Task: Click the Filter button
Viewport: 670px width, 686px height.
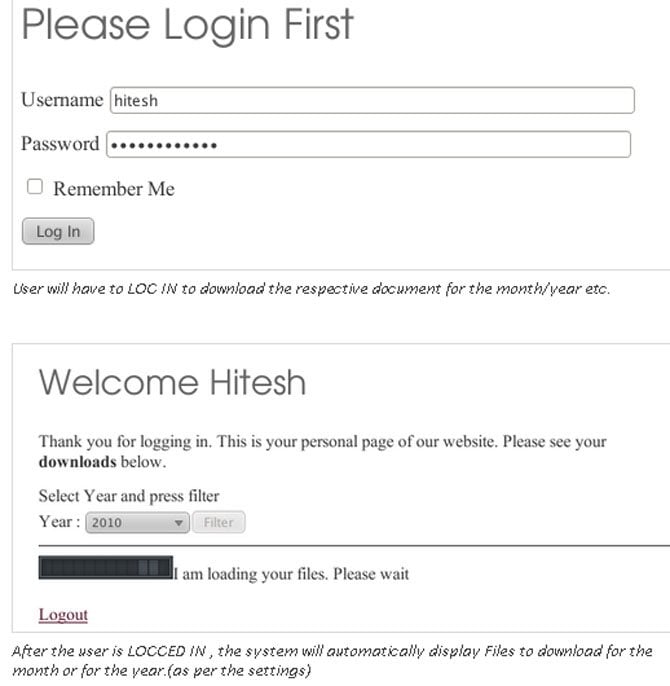Action: coord(218,522)
